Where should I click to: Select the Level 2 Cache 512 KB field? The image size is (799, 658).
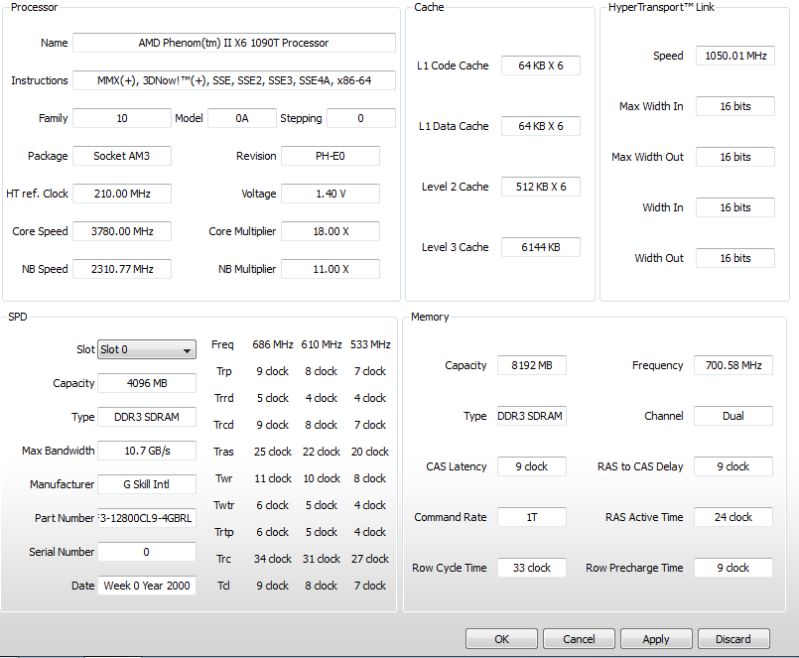point(541,187)
